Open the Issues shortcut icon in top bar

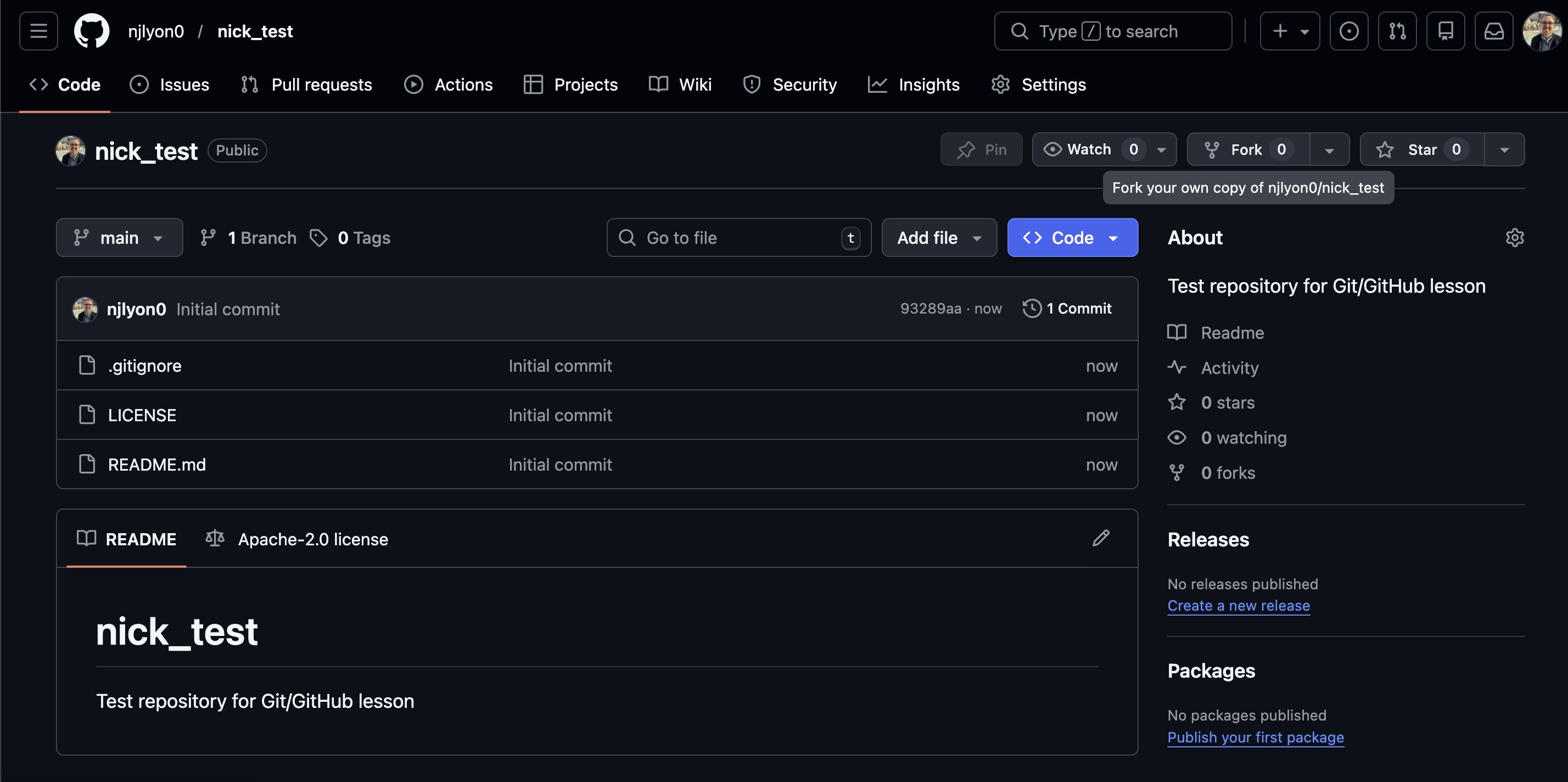[x=1348, y=31]
